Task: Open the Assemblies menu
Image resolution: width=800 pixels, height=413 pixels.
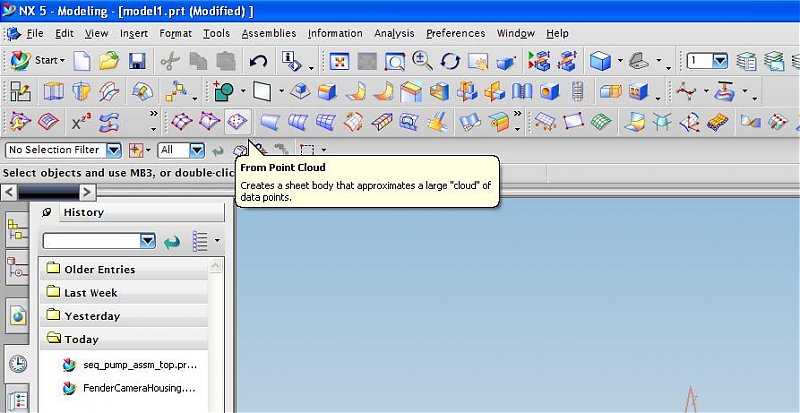Action: 269,33
